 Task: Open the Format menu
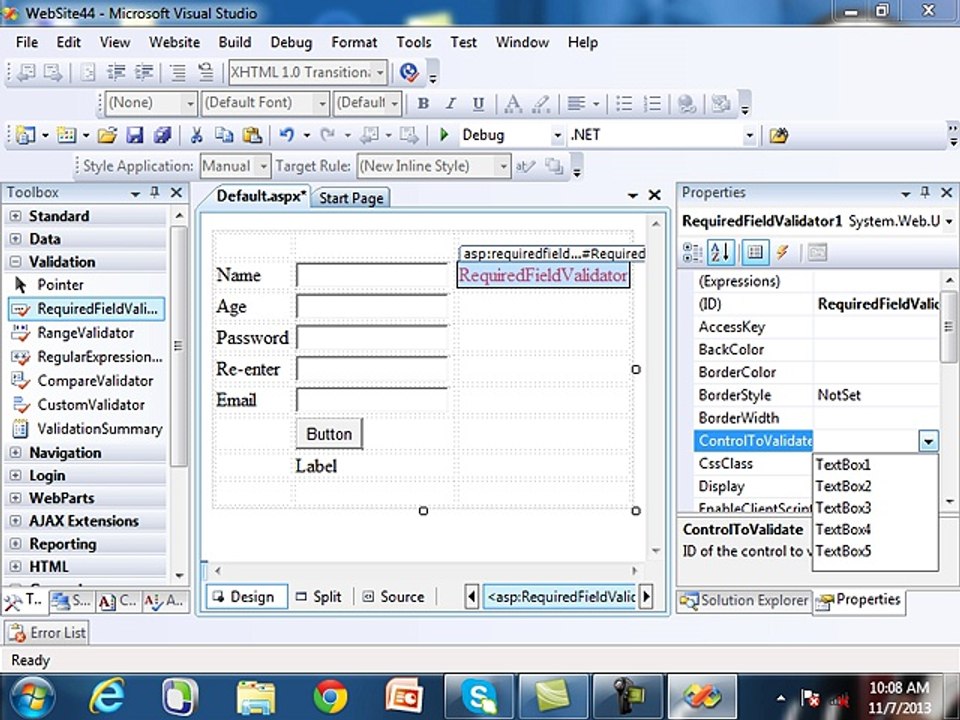(354, 42)
